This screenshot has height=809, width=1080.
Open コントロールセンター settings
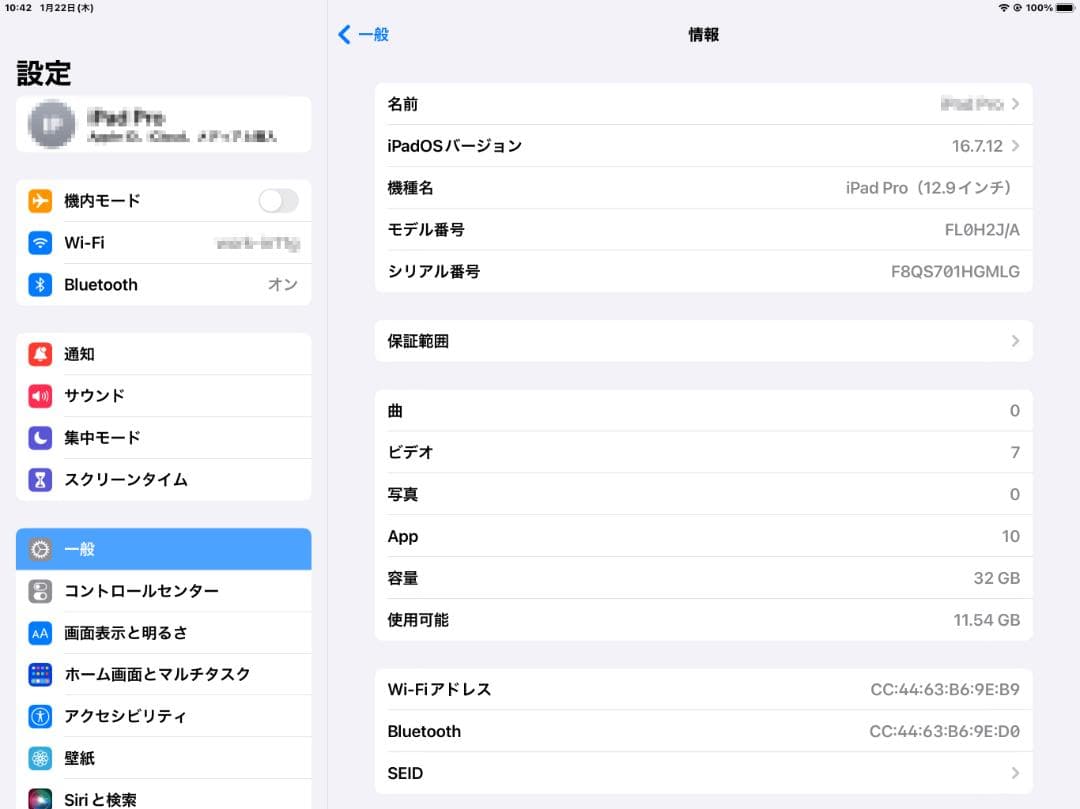(163, 590)
